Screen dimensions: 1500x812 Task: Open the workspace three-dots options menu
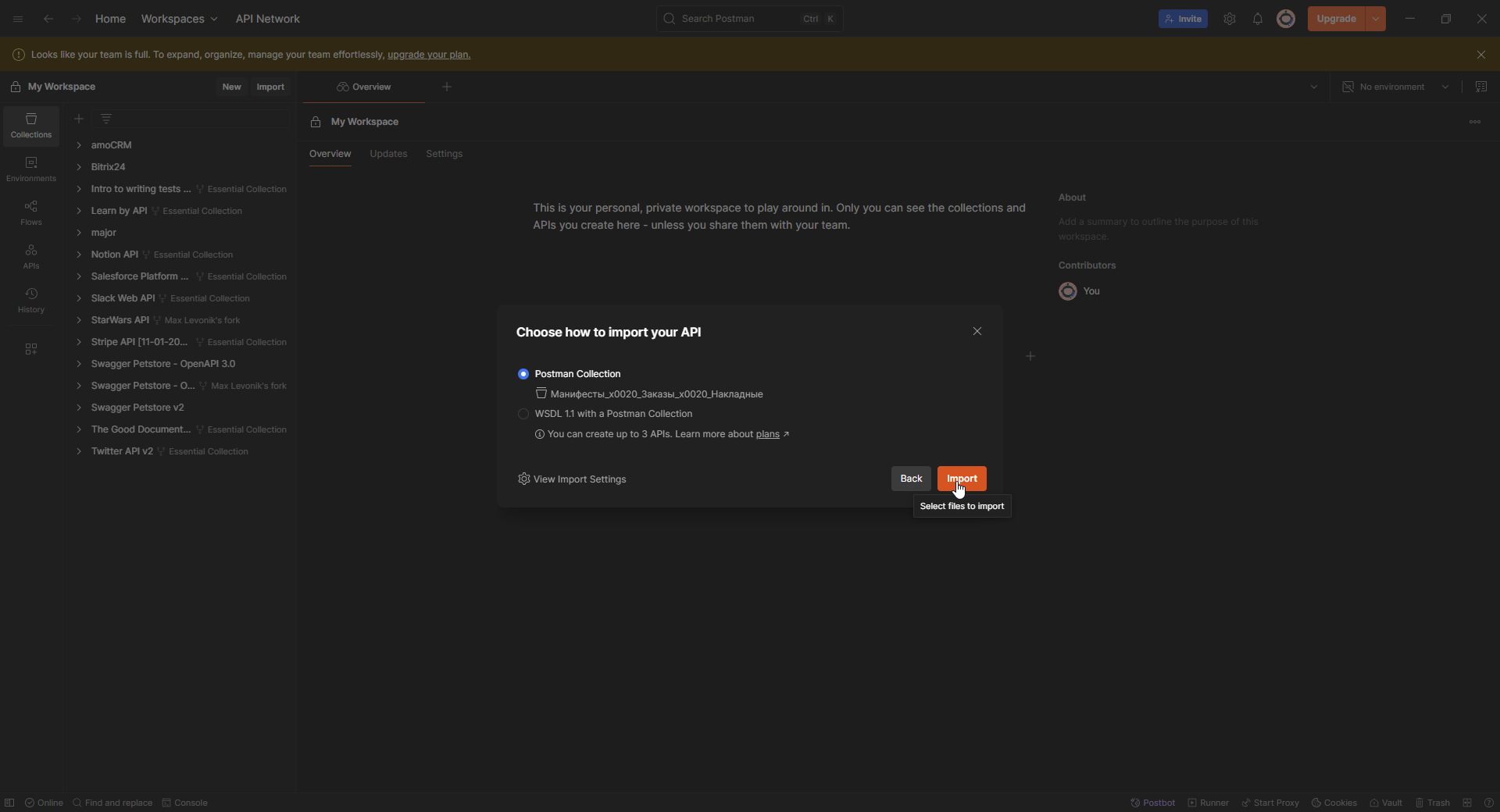click(x=1475, y=122)
